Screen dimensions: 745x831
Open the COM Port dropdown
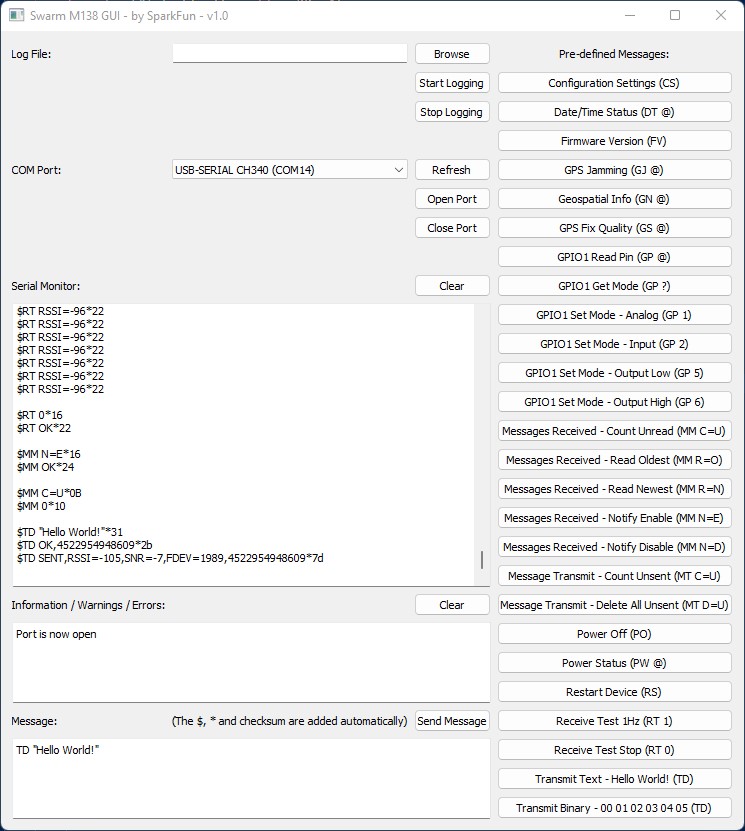point(290,170)
